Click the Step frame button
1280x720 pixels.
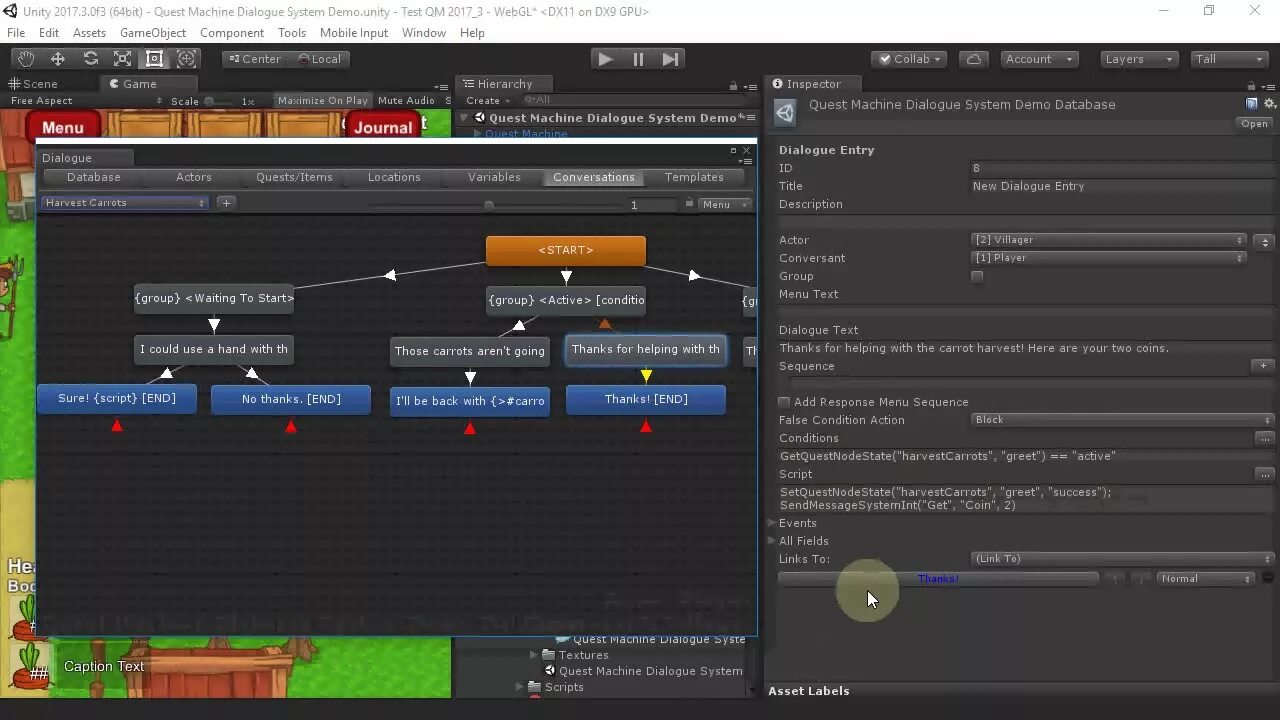tap(671, 59)
